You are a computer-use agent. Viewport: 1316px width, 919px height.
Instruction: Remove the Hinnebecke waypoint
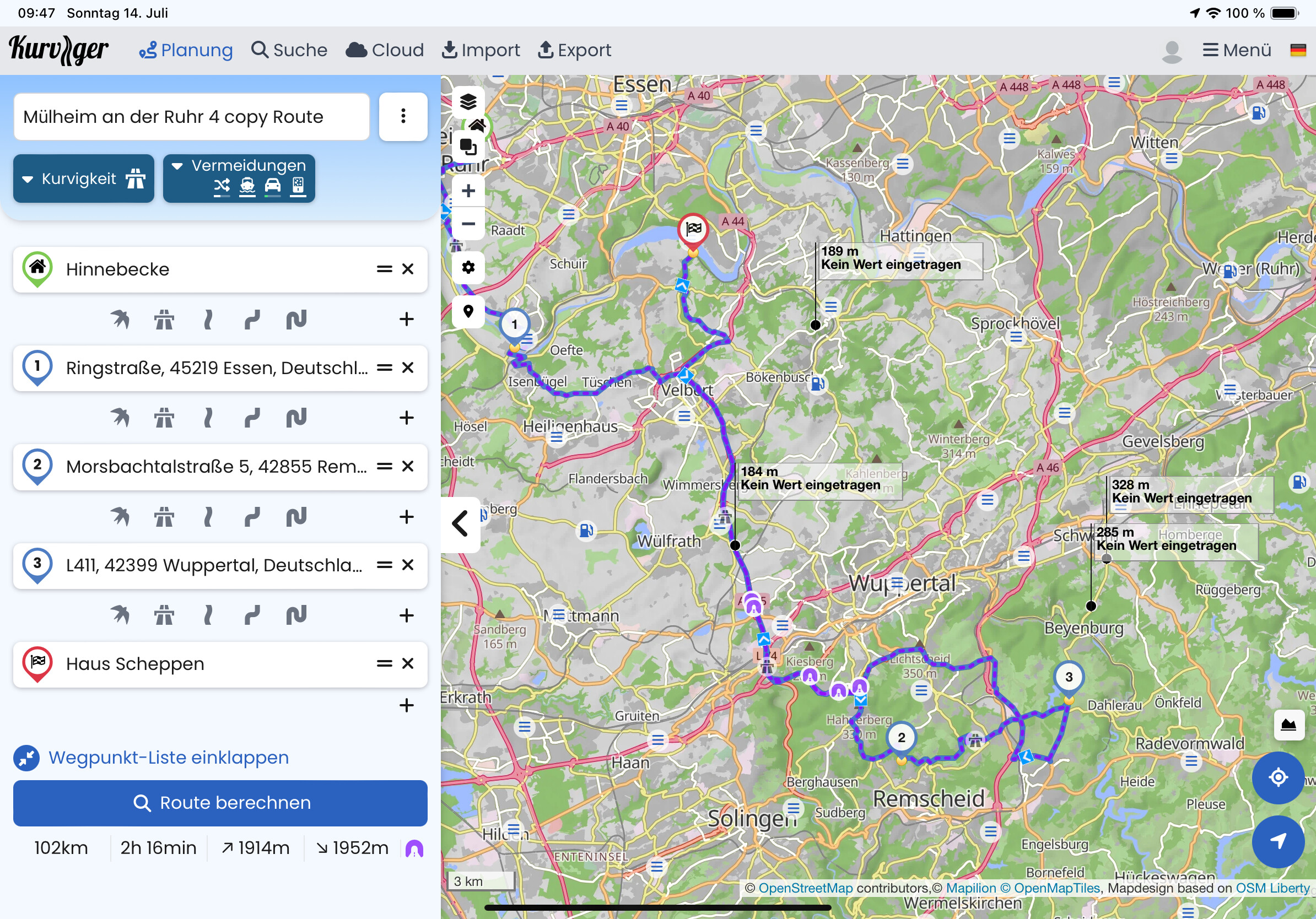click(407, 269)
